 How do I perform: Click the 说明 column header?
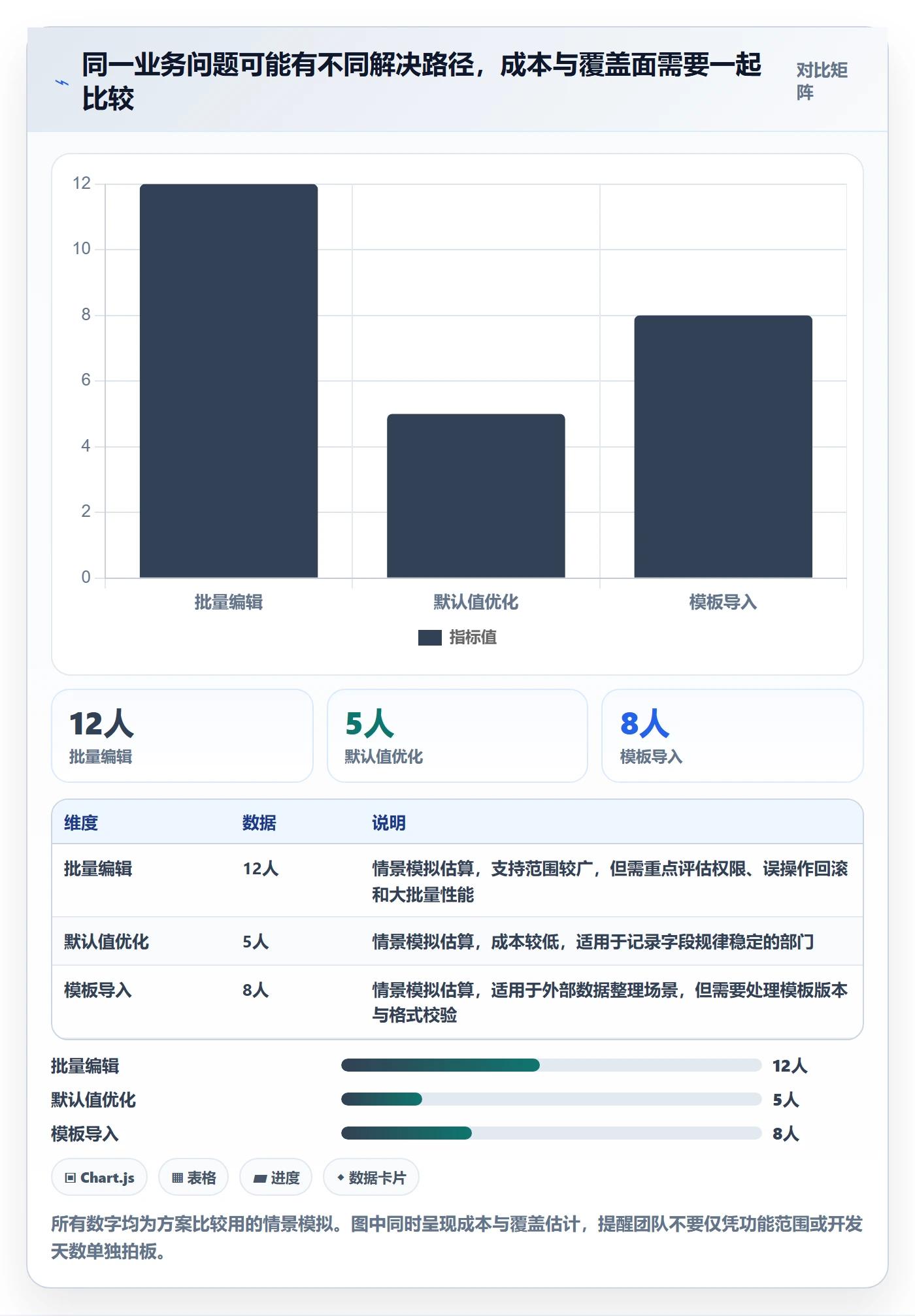389,823
